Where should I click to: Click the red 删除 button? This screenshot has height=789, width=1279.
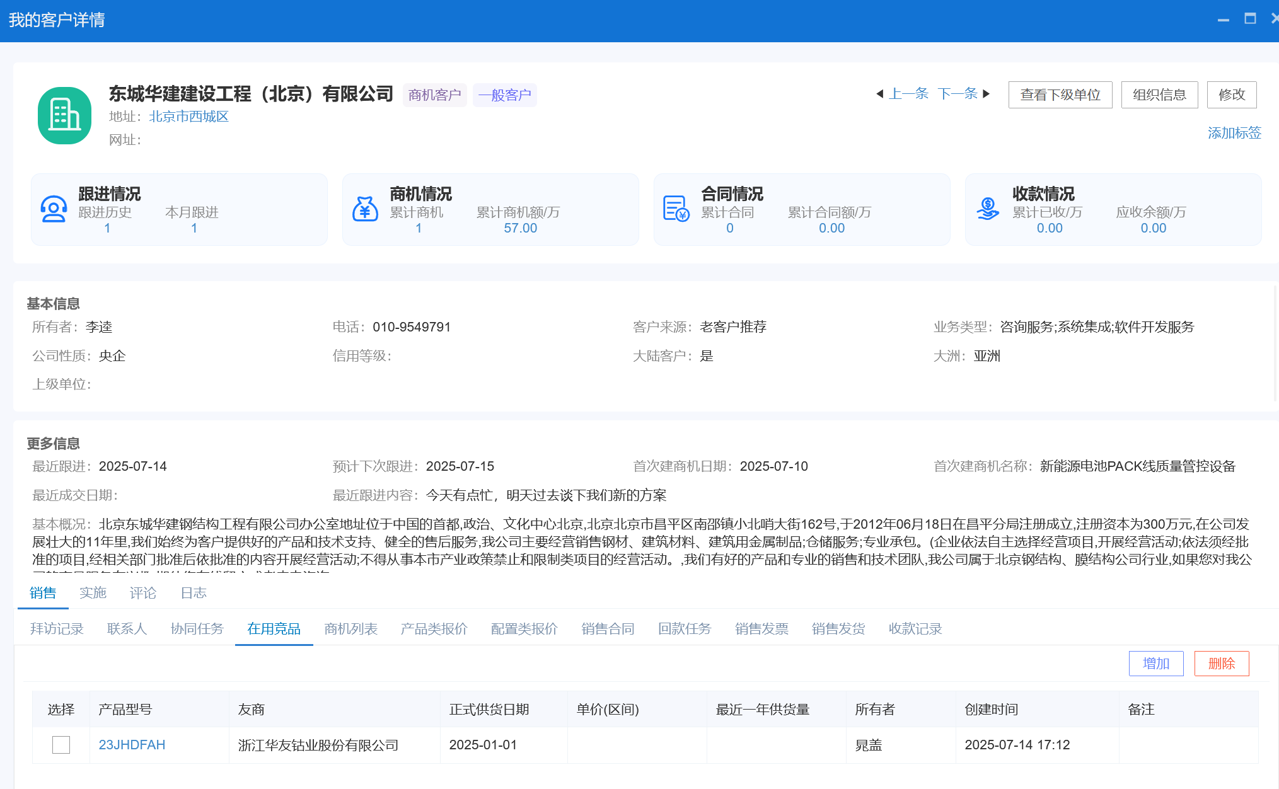coord(1221,663)
